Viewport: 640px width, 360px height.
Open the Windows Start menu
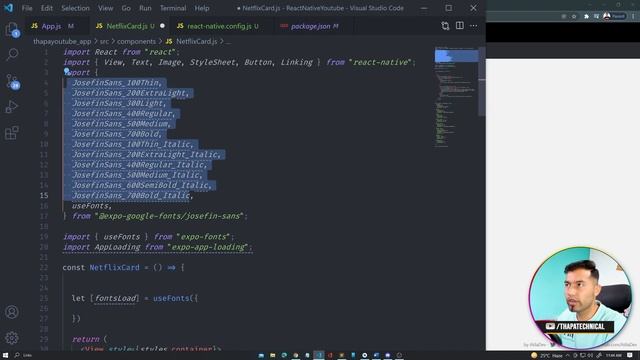coord(5,355)
